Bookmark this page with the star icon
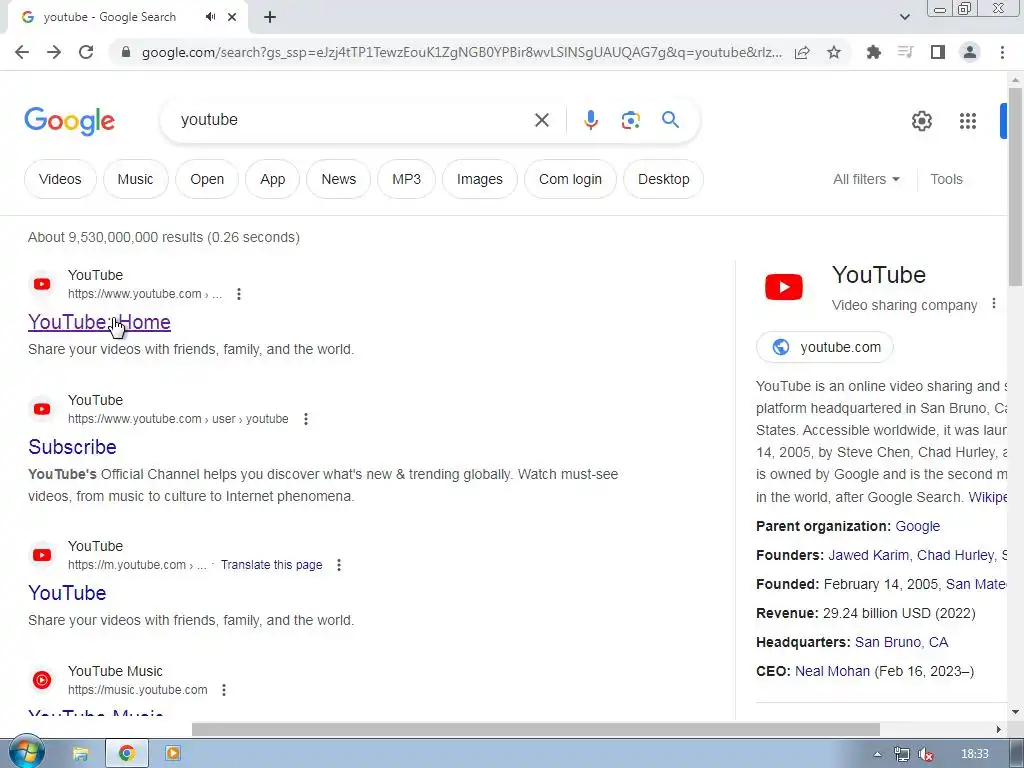Screen dimensions: 1024x768 [x=833, y=52]
